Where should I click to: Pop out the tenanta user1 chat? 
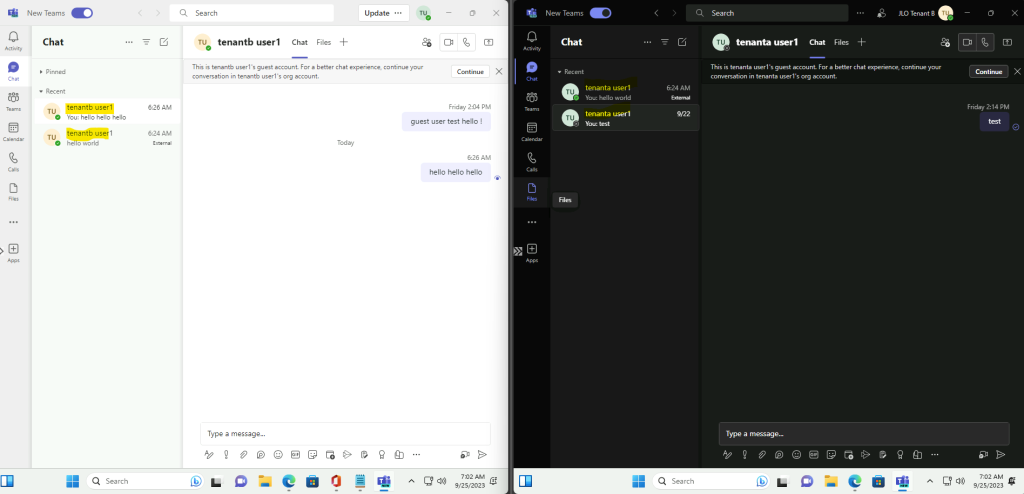tap(1007, 42)
